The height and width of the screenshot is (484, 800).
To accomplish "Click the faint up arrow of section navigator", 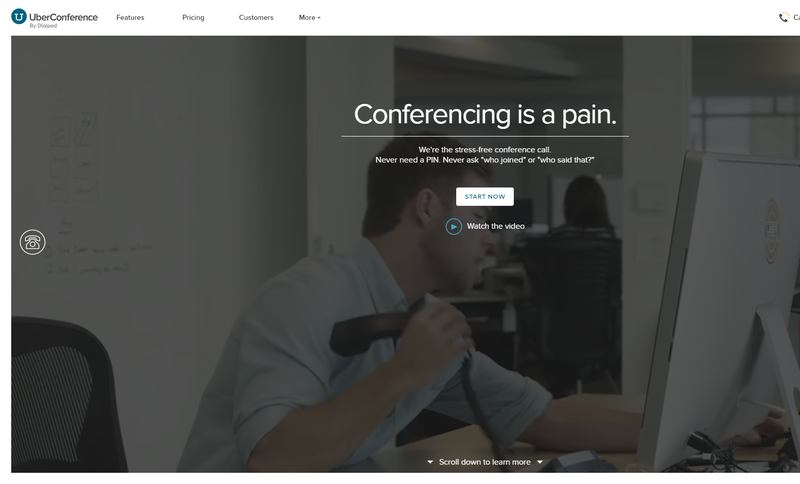I will pyautogui.click(x=771, y=210).
